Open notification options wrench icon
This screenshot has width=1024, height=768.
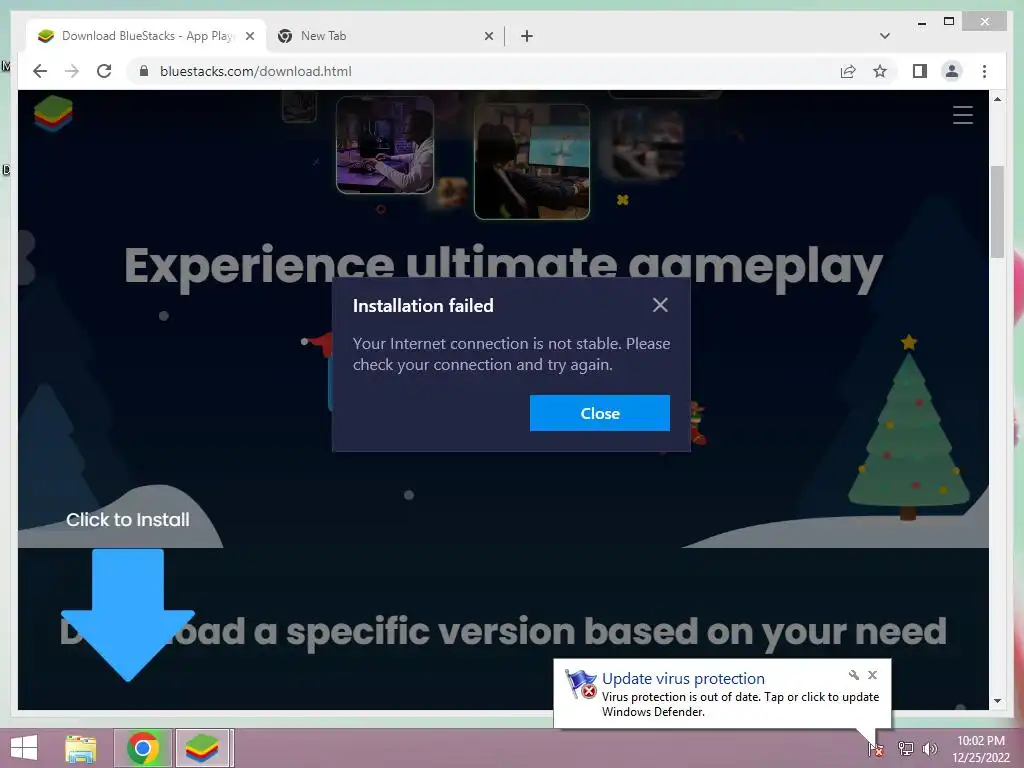(x=854, y=675)
